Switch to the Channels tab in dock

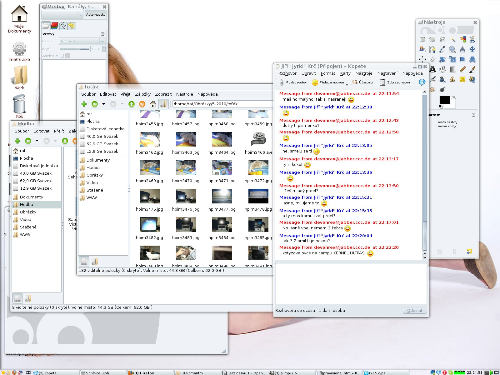pos(54,25)
